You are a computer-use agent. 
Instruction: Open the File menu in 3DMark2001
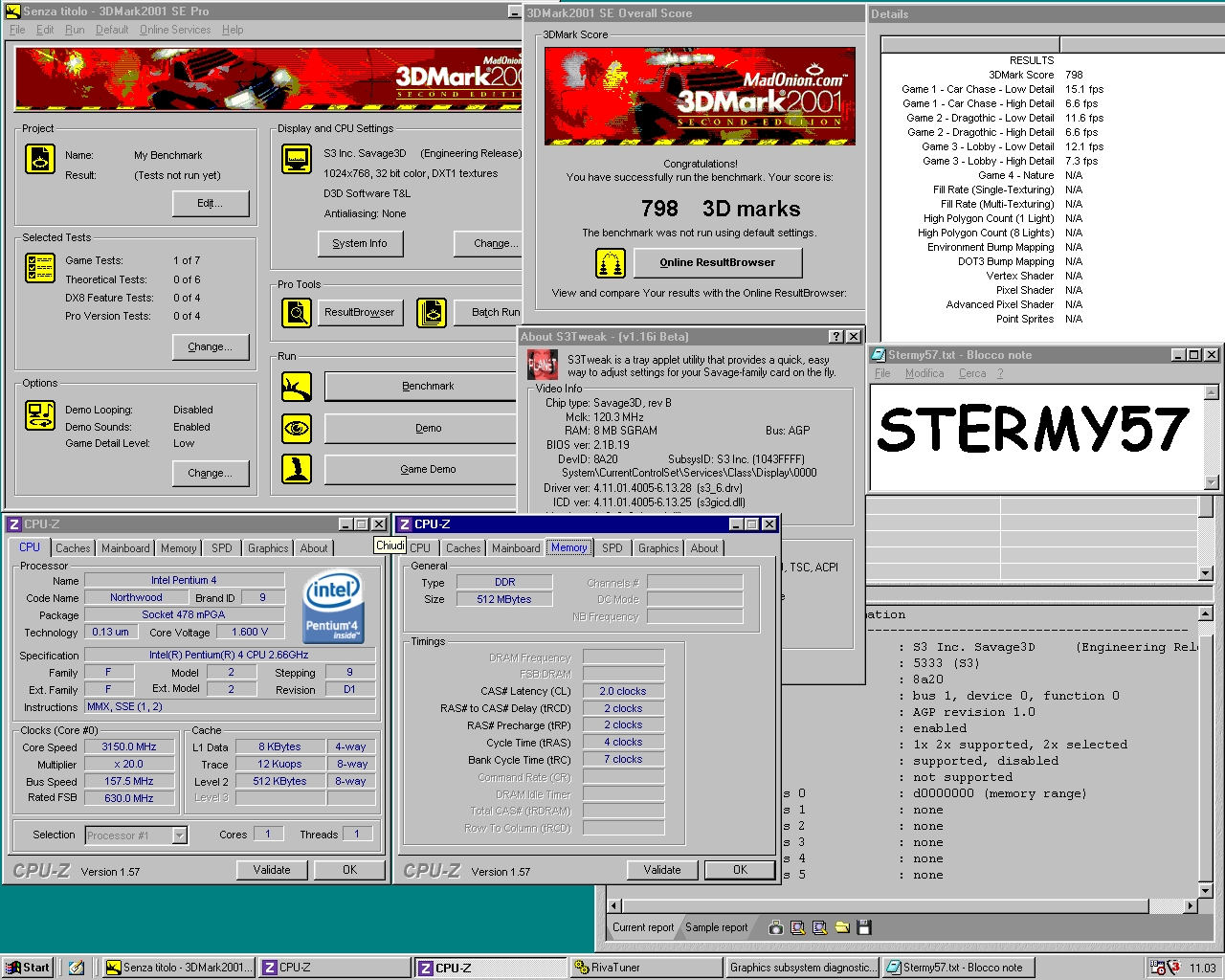pyautogui.click(x=17, y=30)
